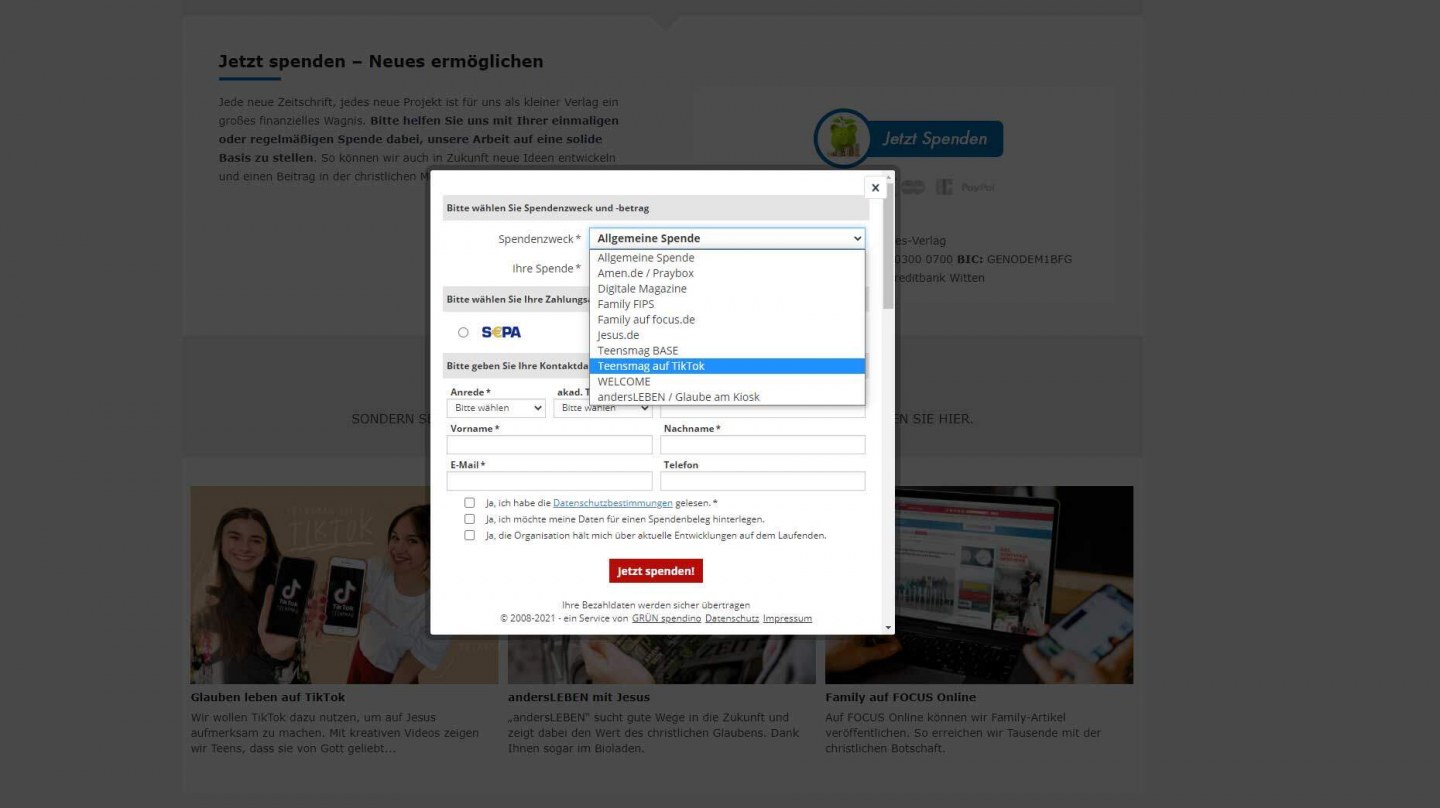Viewport: 1440px width, 808px height.
Task: Select the SEPA payment radio button
Action: pyautogui.click(x=463, y=332)
